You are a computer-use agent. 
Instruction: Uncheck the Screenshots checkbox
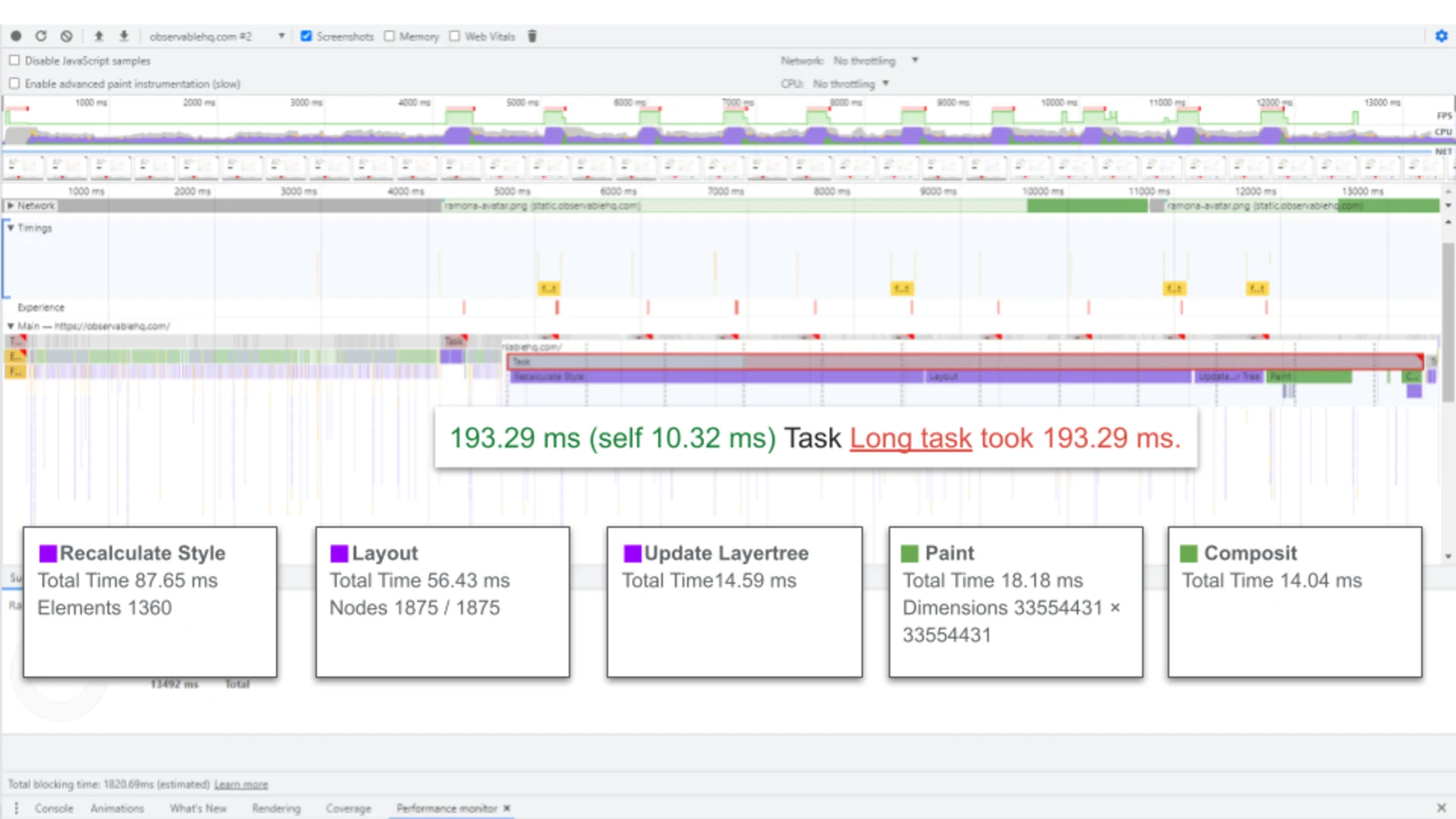pyautogui.click(x=306, y=36)
